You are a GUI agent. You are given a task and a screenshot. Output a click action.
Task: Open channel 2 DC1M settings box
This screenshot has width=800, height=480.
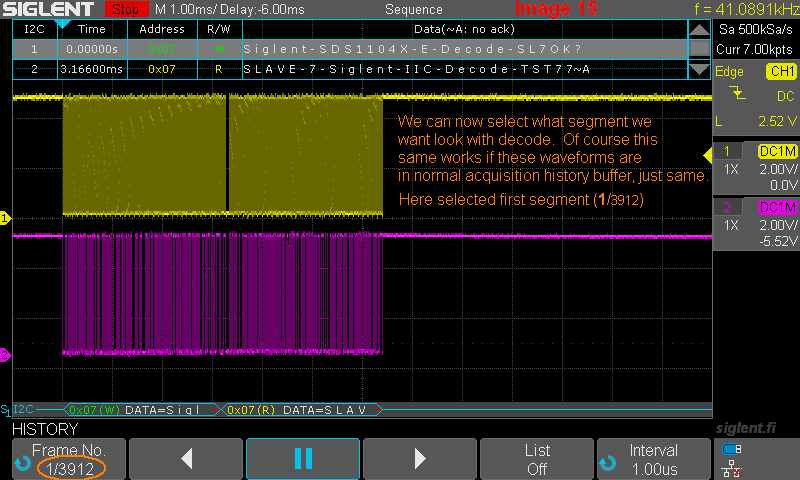tap(756, 224)
